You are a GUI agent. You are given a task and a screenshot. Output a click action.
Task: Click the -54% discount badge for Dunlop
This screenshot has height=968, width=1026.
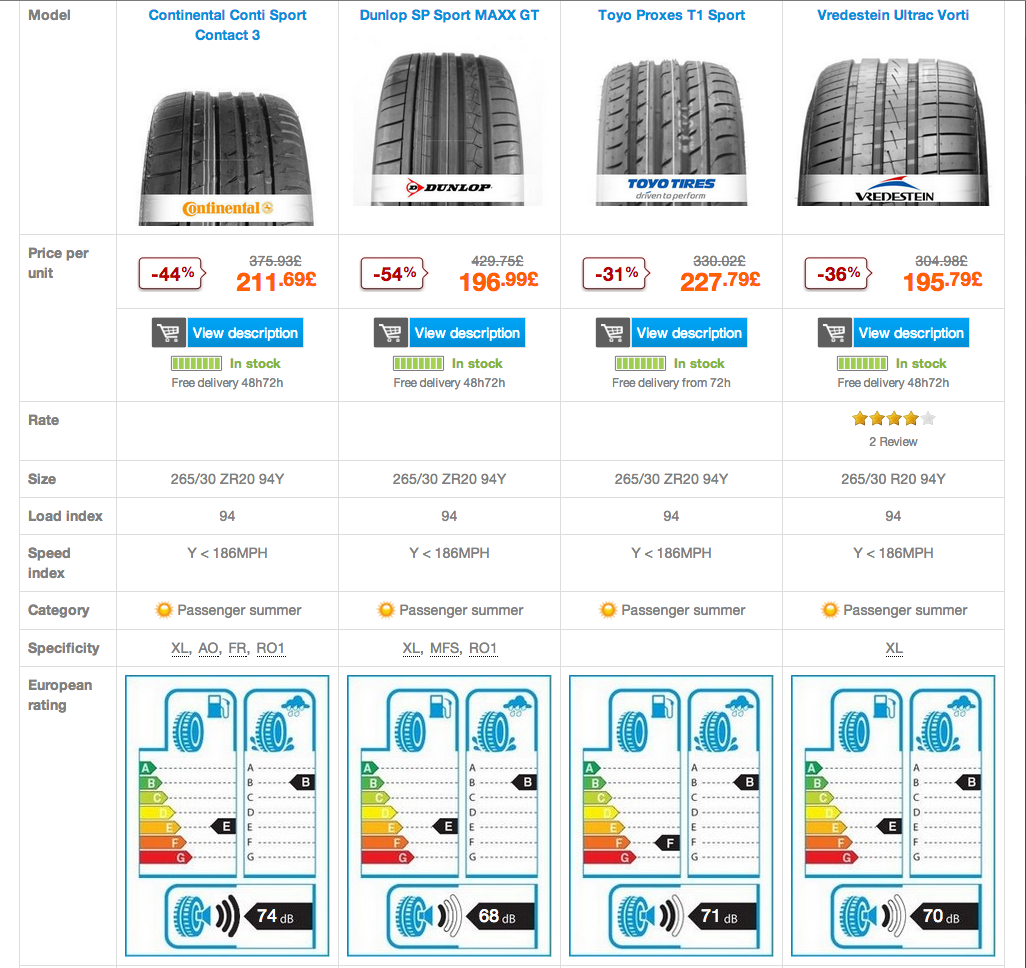(396, 274)
